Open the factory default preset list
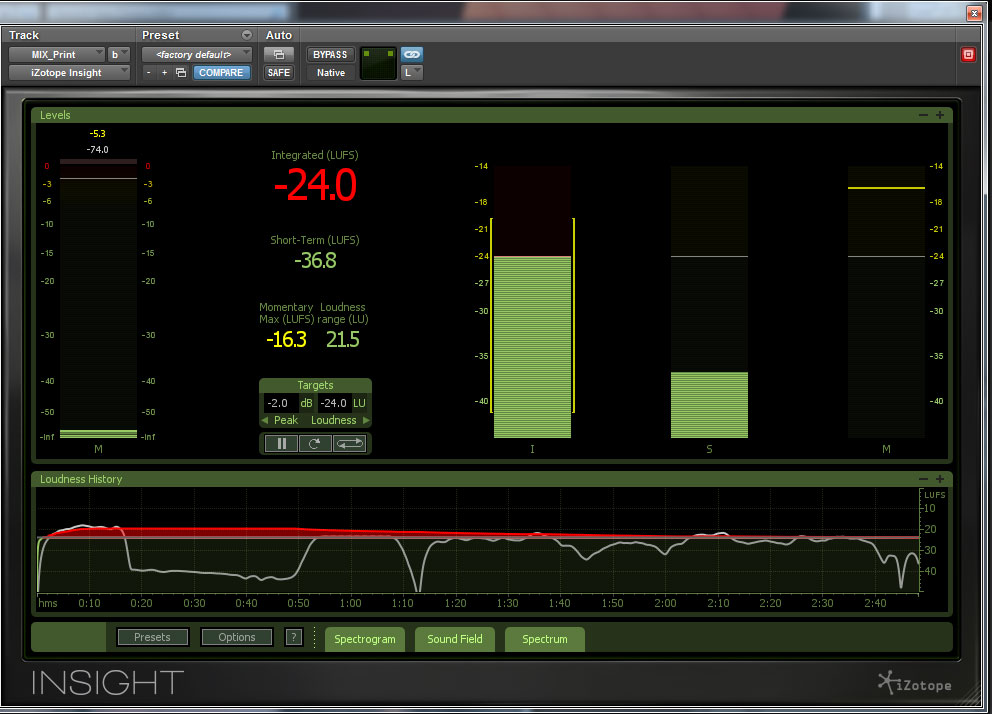The height and width of the screenshot is (714, 992). tap(197, 54)
